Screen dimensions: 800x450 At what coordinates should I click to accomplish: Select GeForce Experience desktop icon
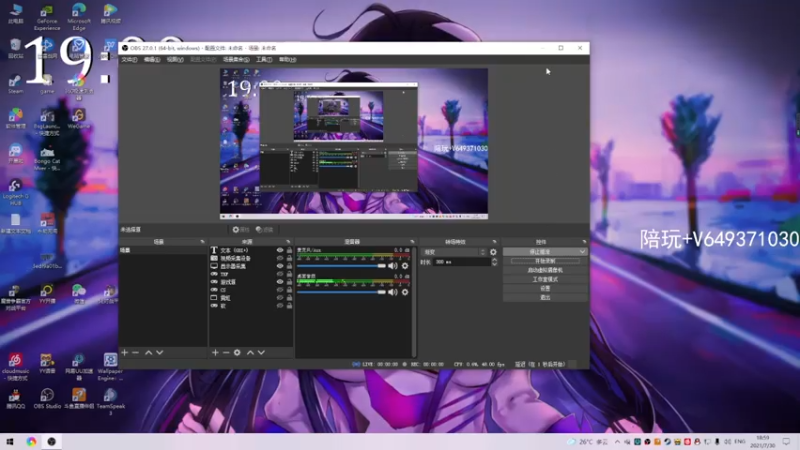pos(47,17)
